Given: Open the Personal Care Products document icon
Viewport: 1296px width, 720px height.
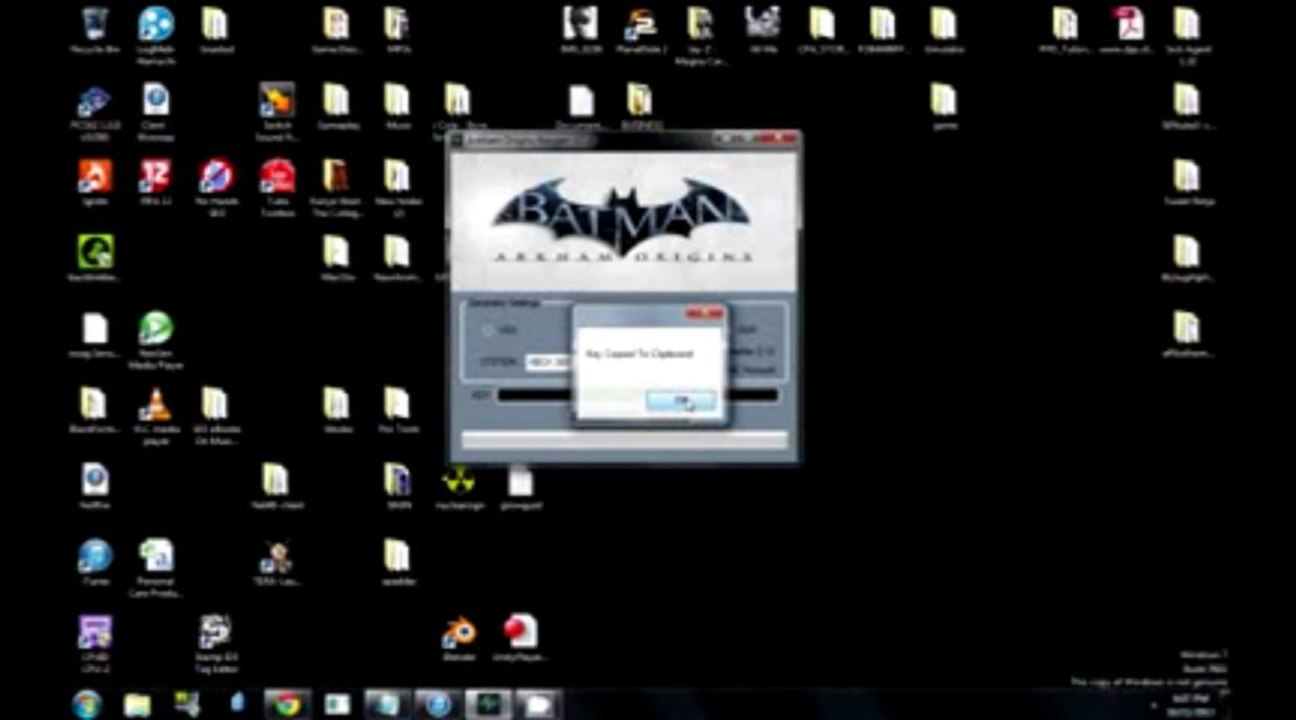Looking at the screenshot, I should tap(155, 568).
